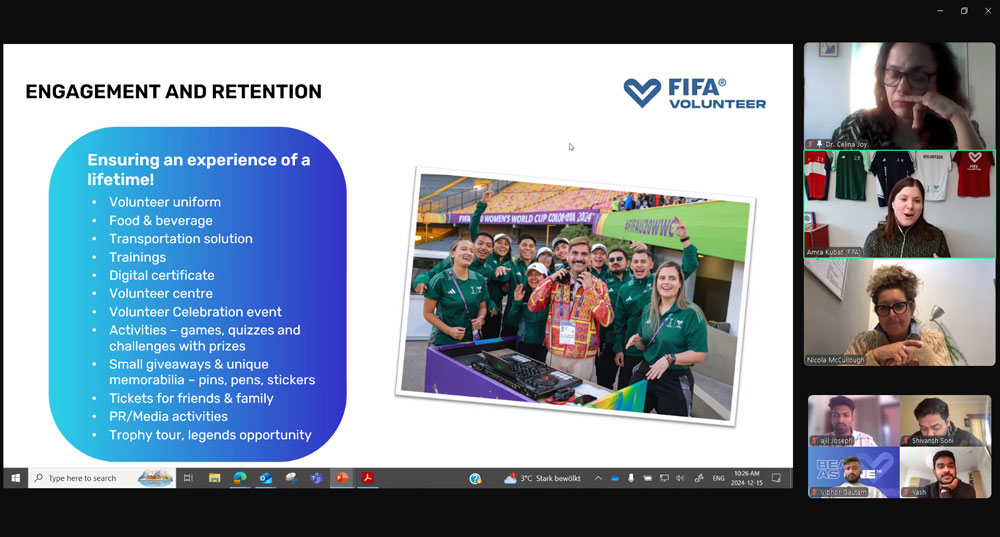The width and height of the screenshot is (1000, 537).
Task: Open File Explorer from the taskbar
Action: [x=214, y=478]
